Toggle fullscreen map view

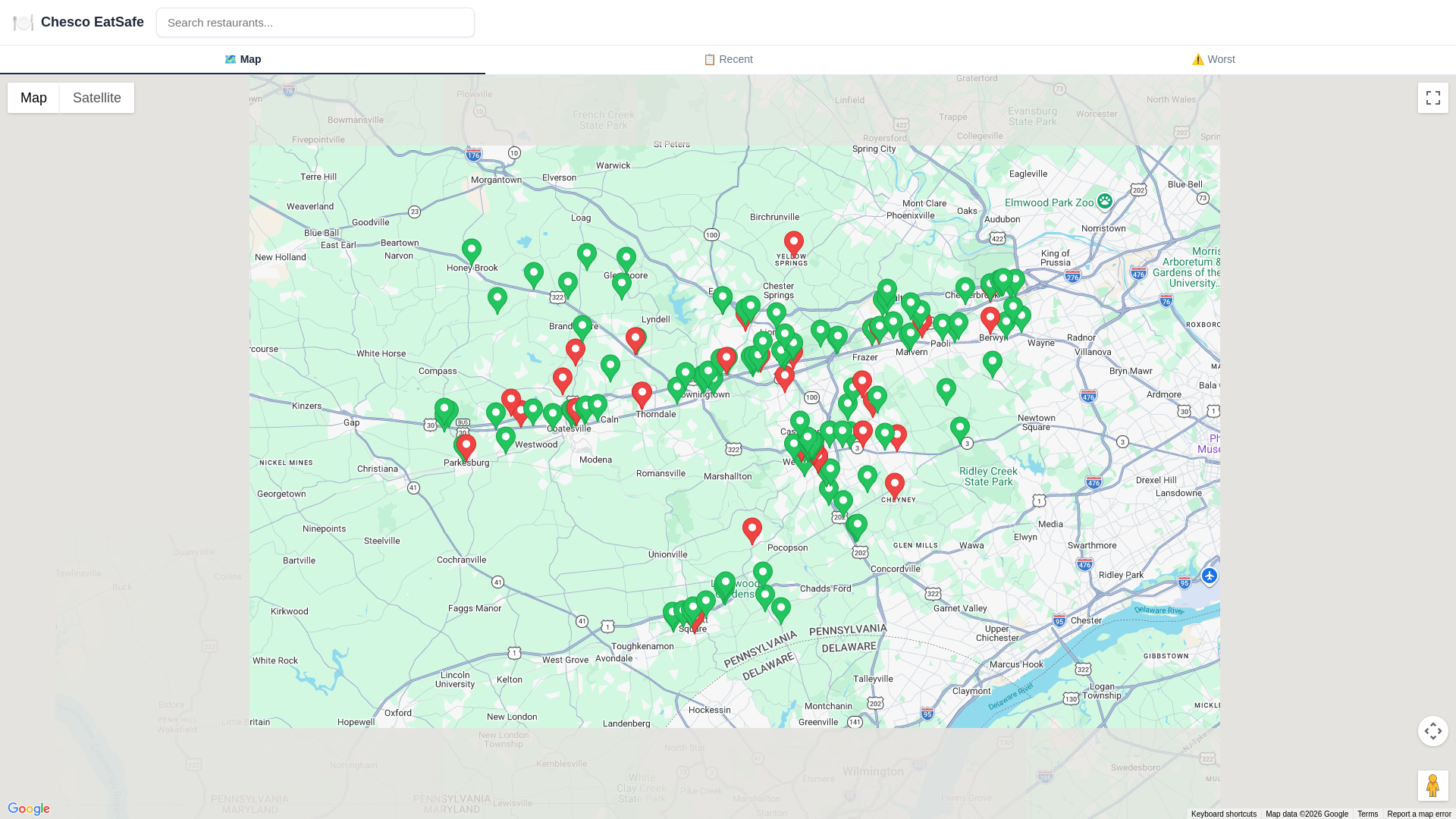1432,98
